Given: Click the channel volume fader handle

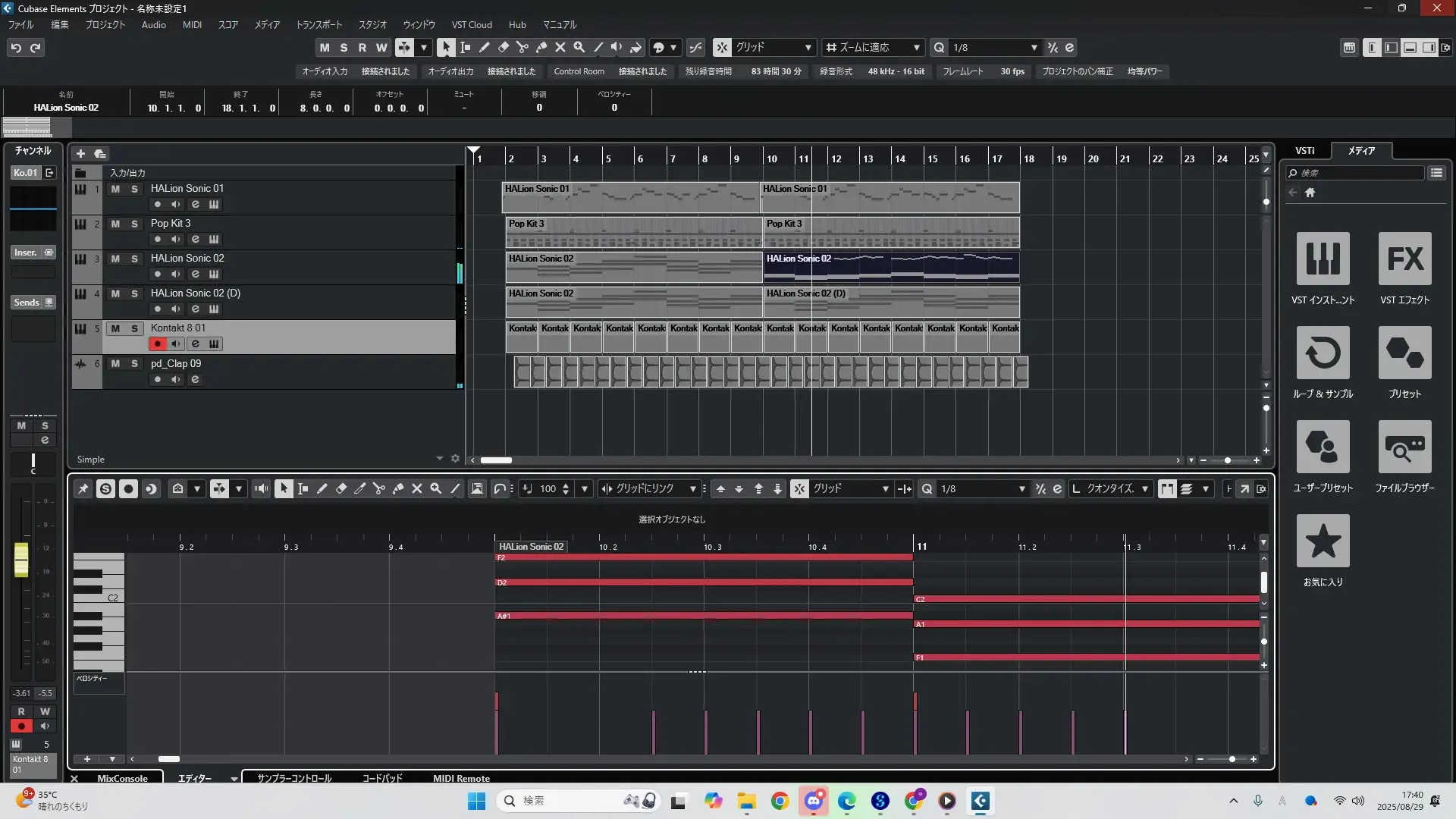Looking at the screenshot, I should pos(21,559).
